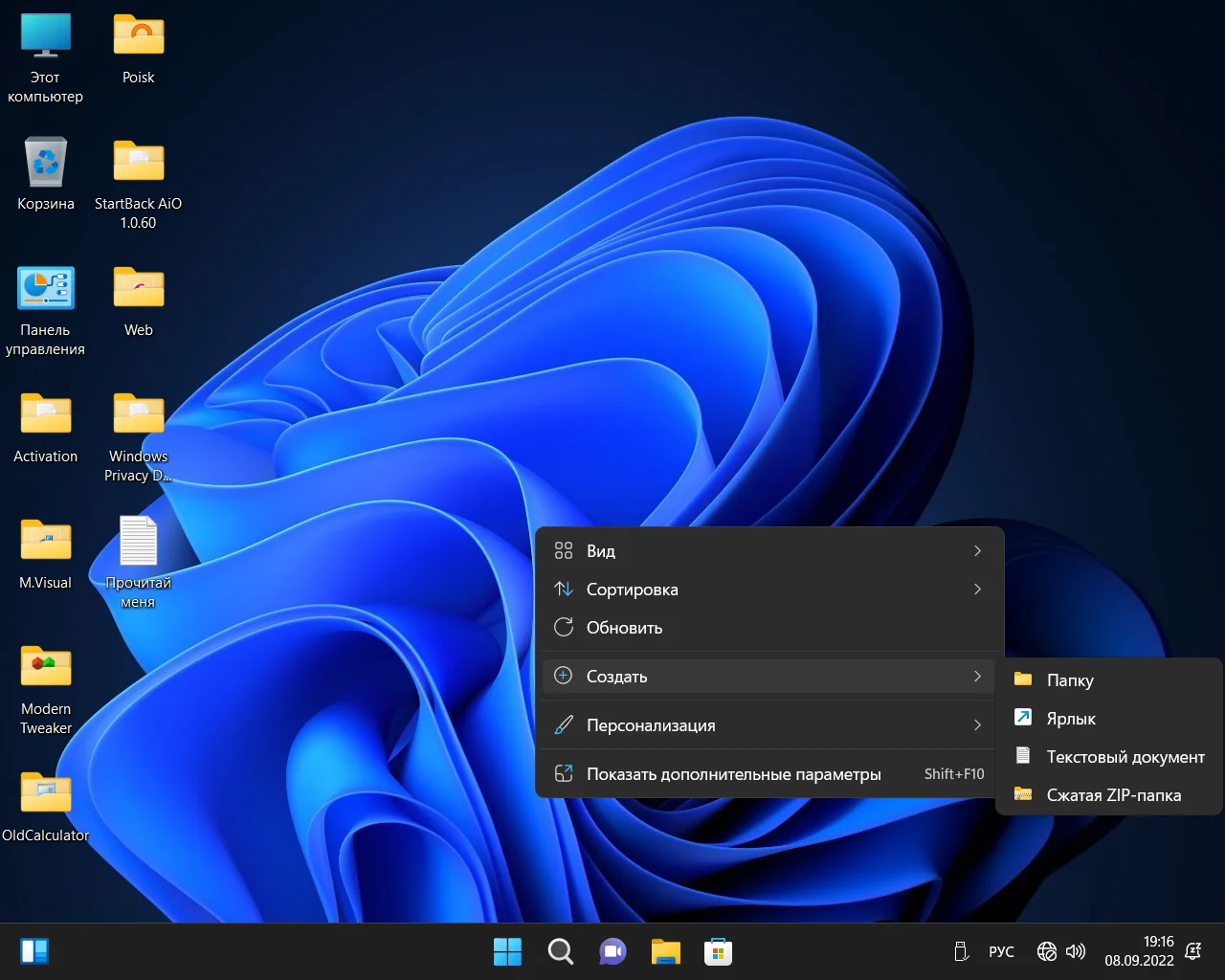The width and height of the screenshot is (1225, 980).
Task: Create a new Папку from the submenu
Action: [1069, 680]
